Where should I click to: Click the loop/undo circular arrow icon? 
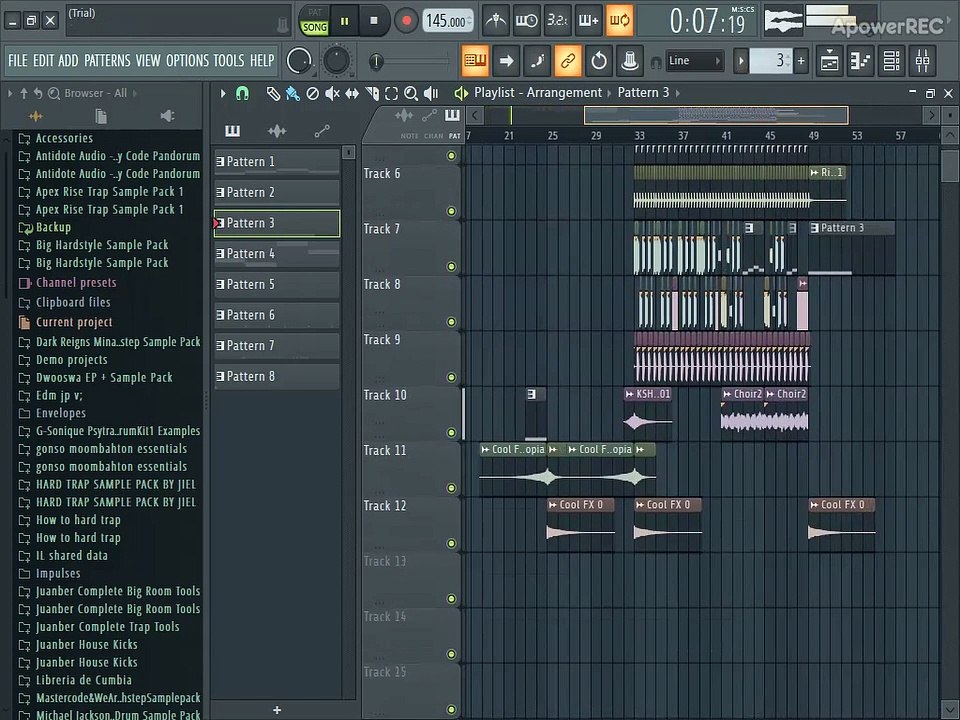click(x=599, y=61)
